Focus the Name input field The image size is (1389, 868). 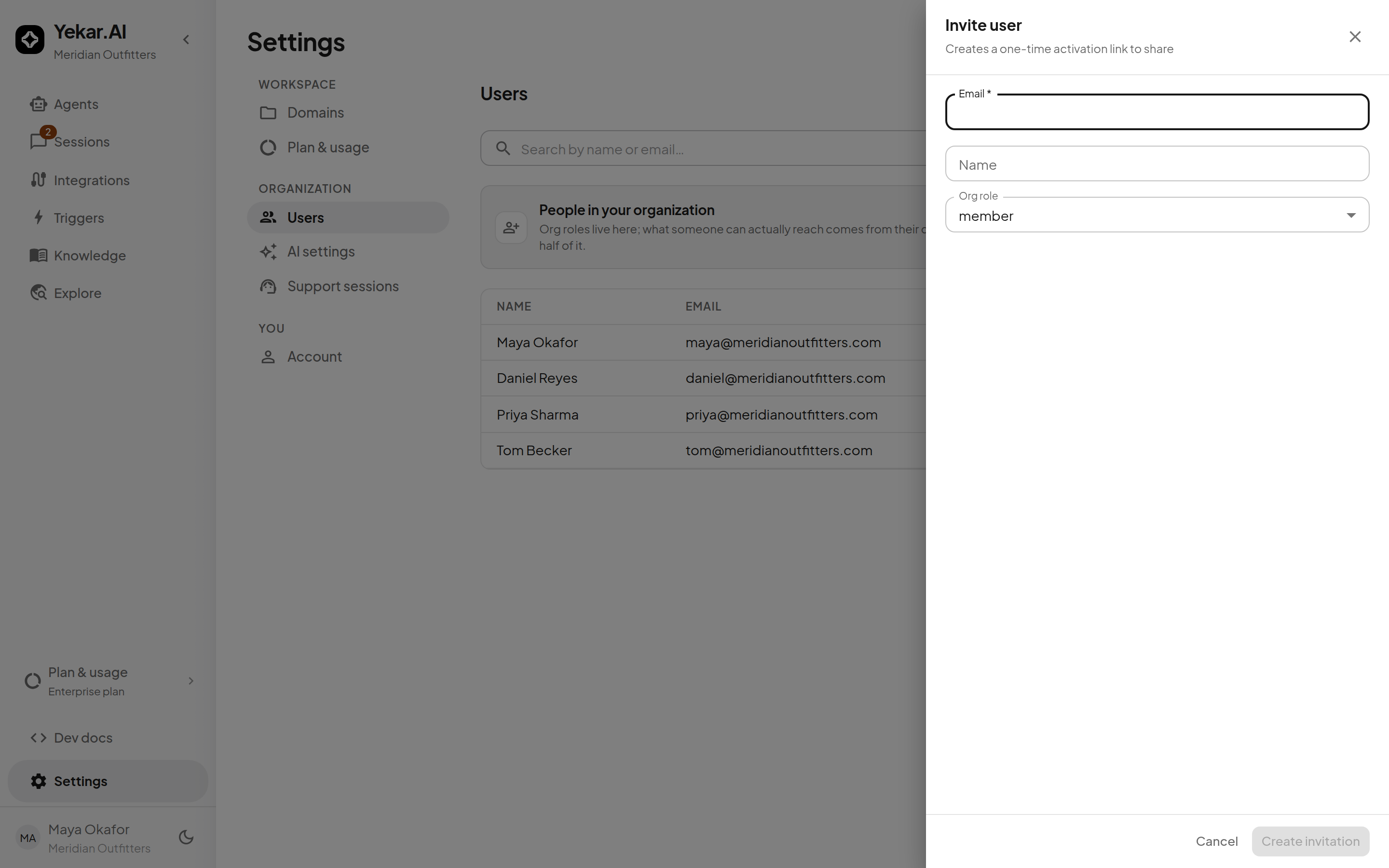click(x=1157, y=164)
